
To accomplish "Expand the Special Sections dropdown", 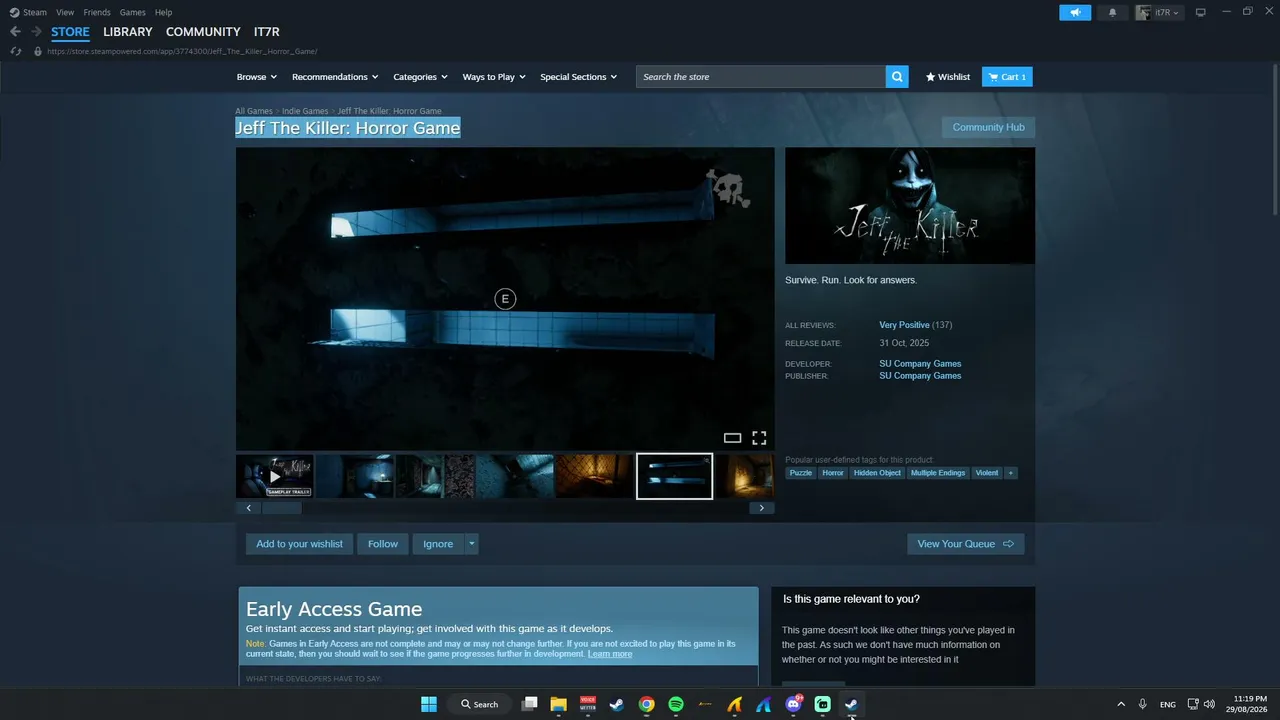I will [x=579, y=77].
